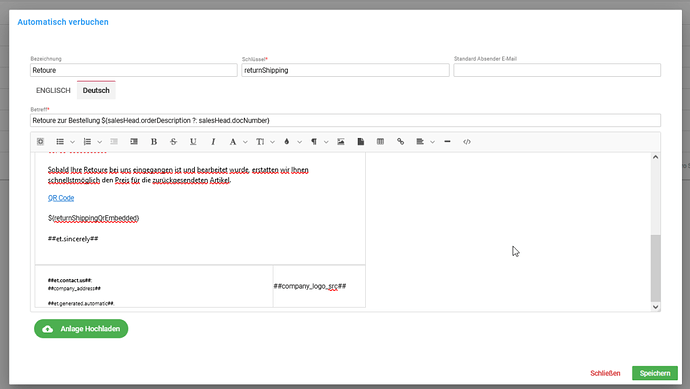Click the ##et.sincerely## placeholder text
Viewport: 690px width, 389px height.
73,239
